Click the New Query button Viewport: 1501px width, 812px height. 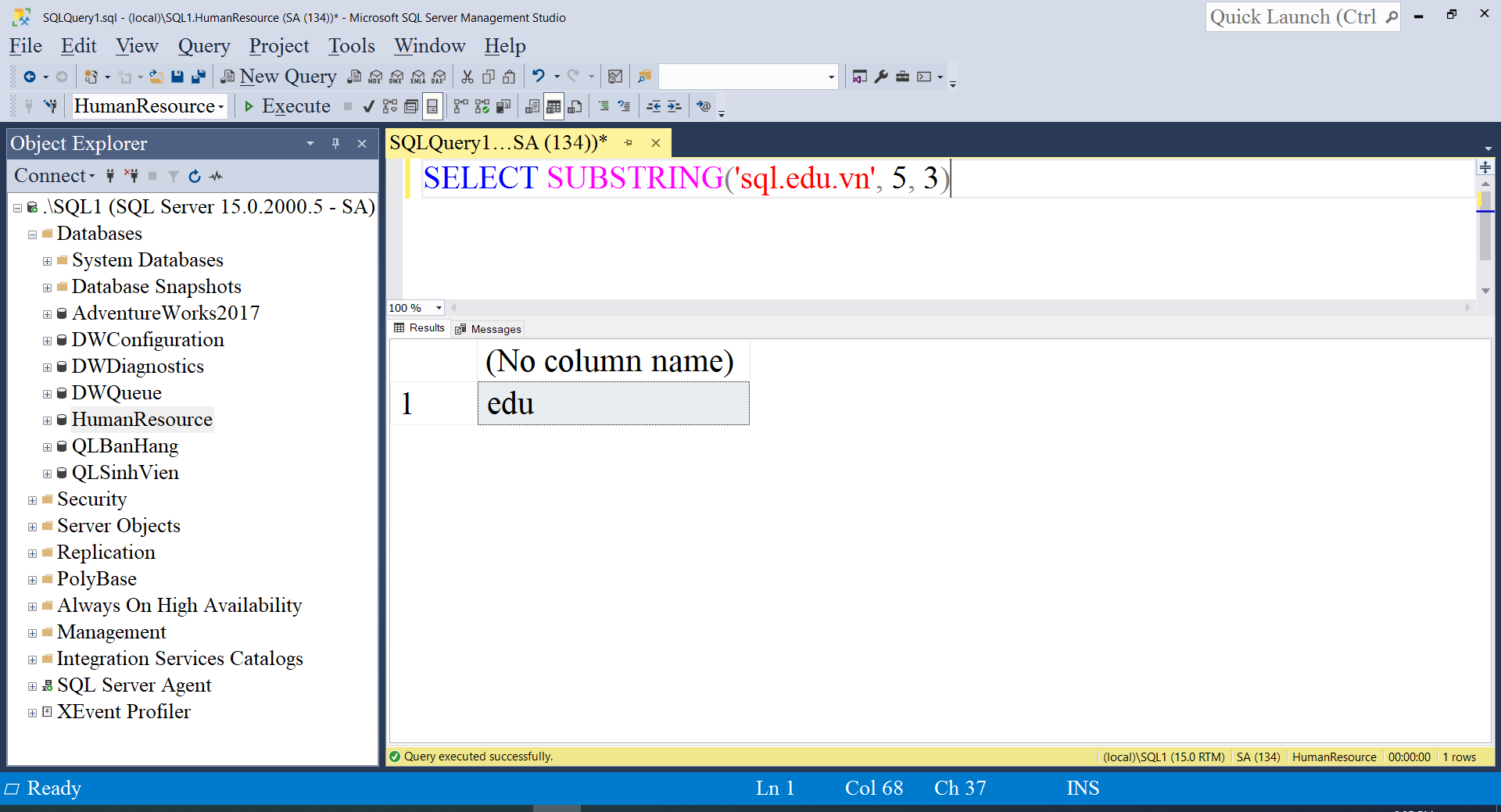[279, 77]
